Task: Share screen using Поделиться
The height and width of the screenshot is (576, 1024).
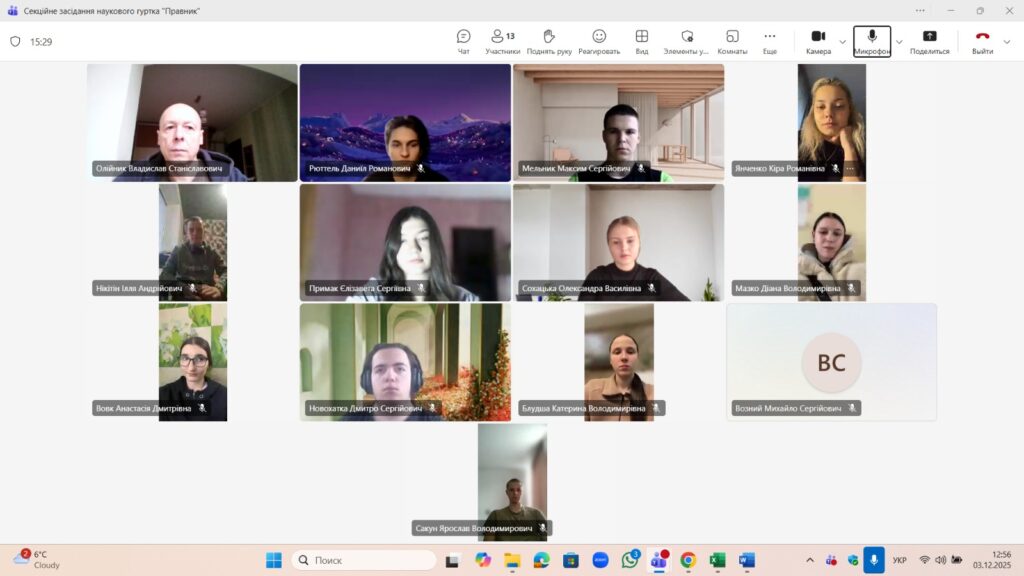Action: 929,41
